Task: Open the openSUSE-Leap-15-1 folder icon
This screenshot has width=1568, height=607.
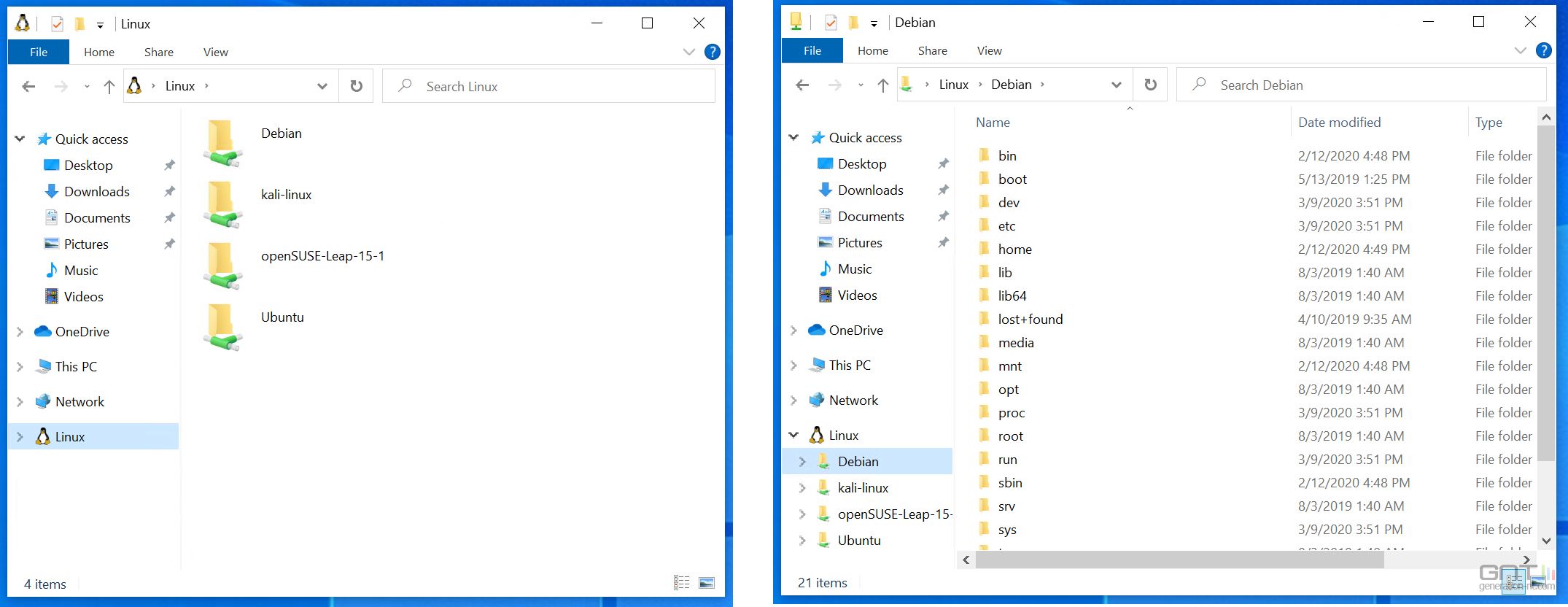Action: [222, 266]
